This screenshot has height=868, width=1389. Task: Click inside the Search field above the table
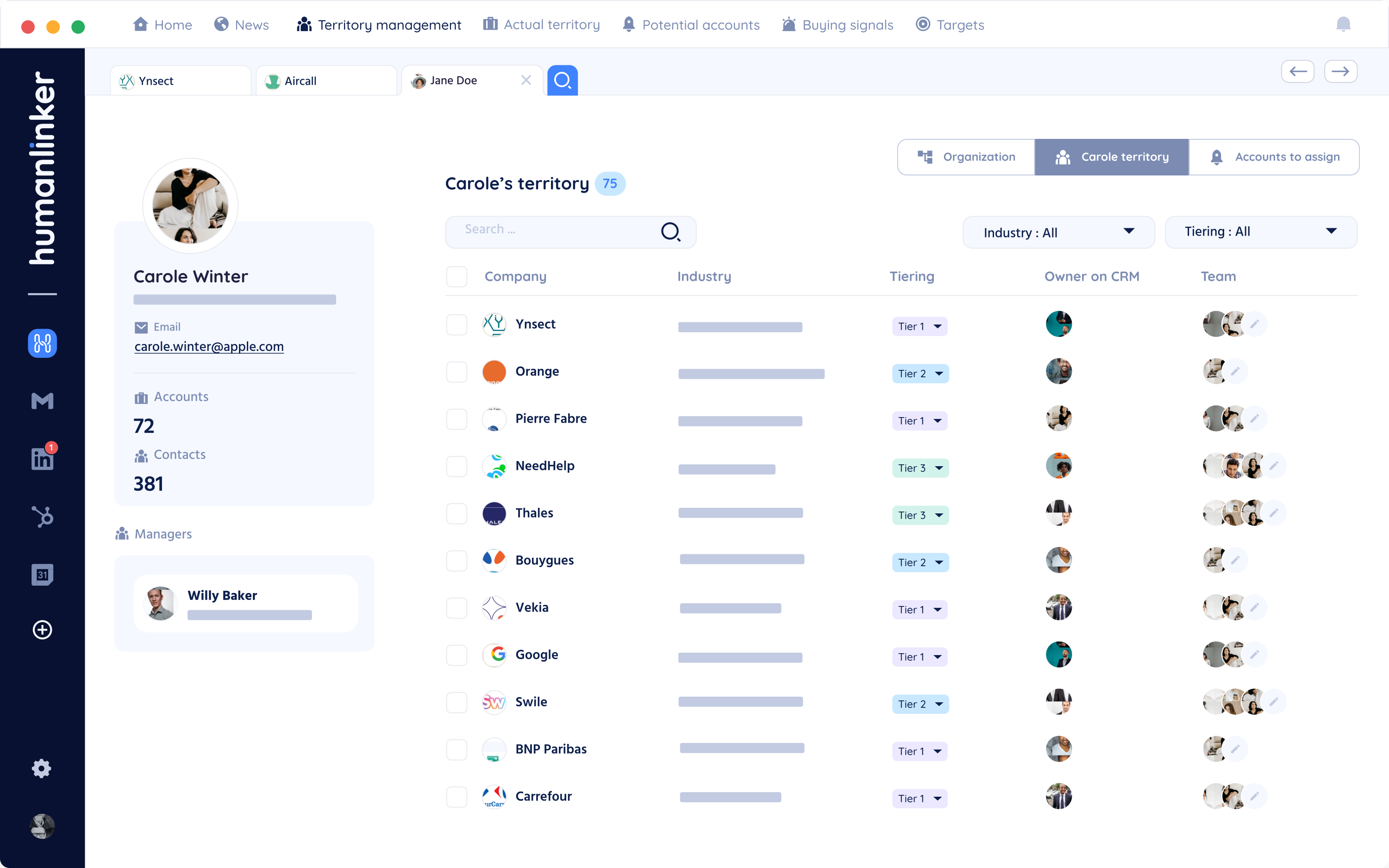tap(551, 232)
